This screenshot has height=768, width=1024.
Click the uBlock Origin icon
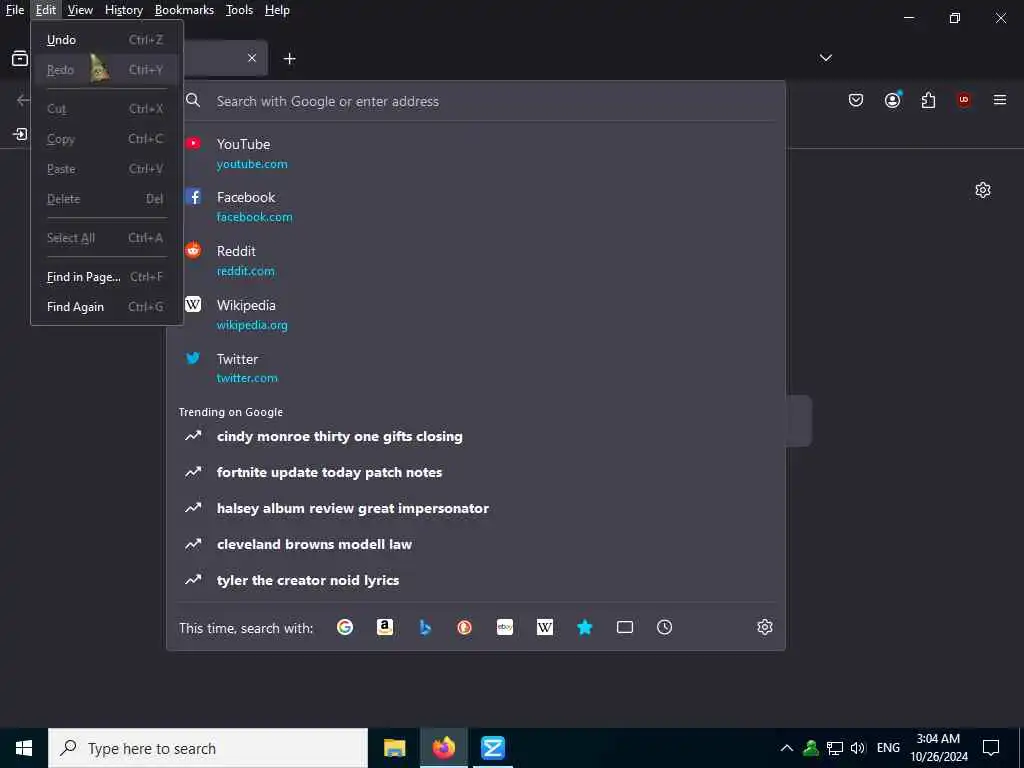click(964, 100)
